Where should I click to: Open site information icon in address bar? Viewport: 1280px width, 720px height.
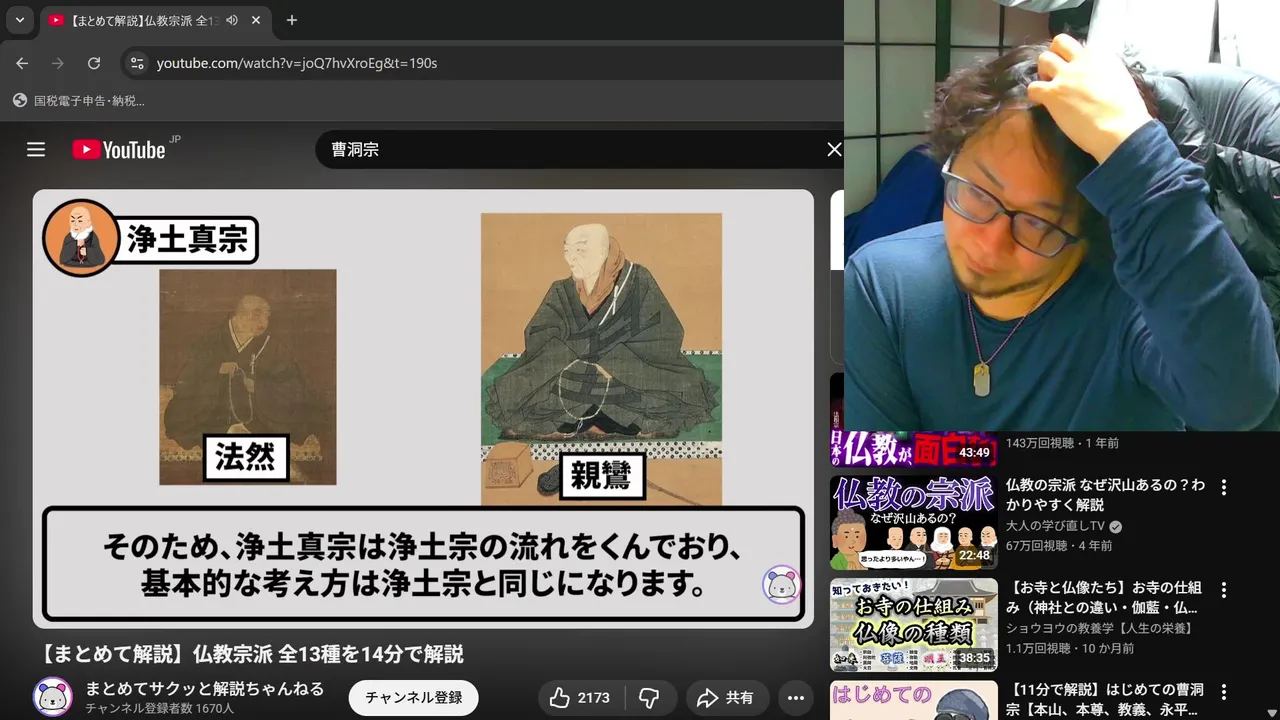pos(137,63)
